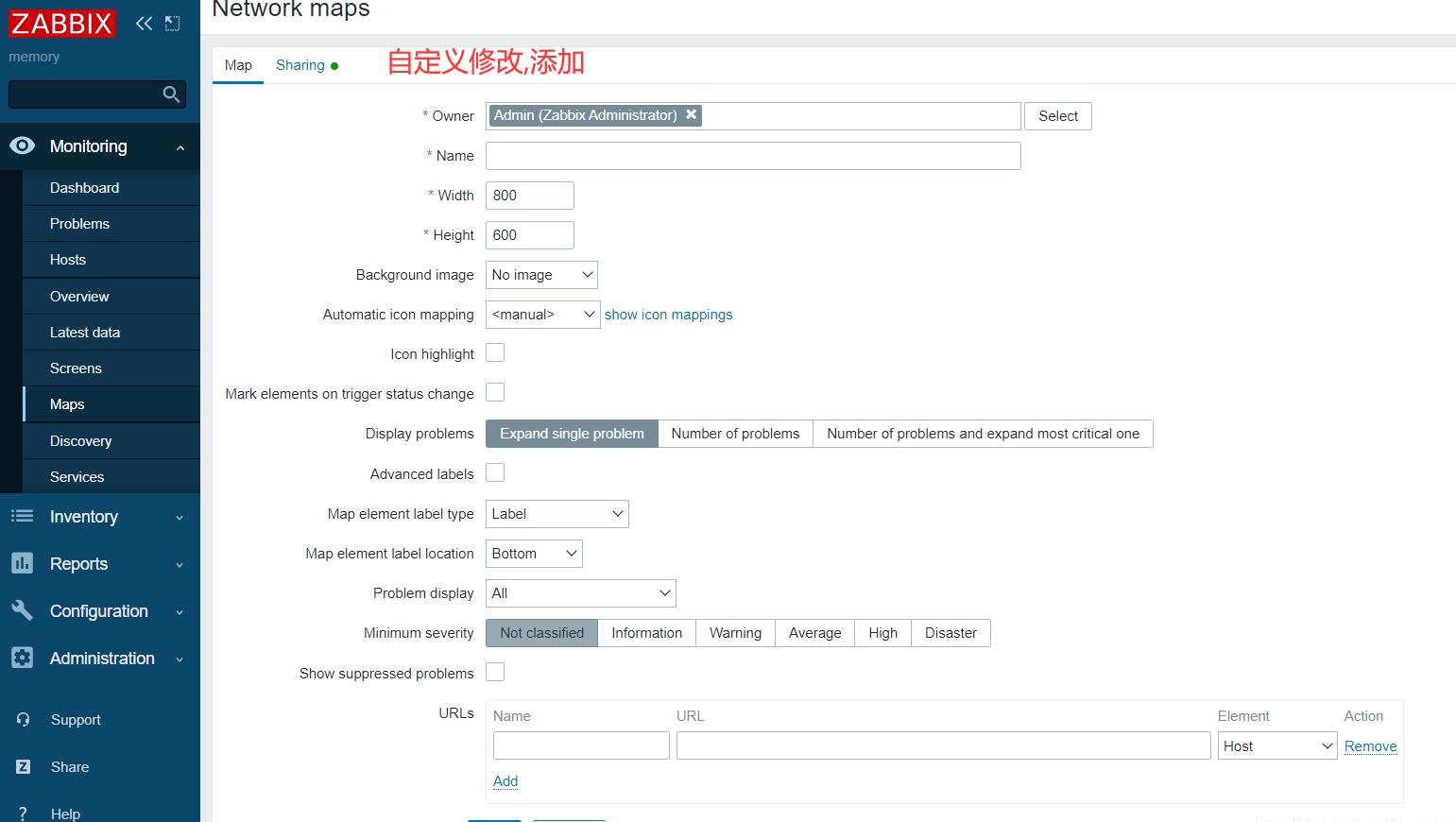Select Expand single problem option
This screenshot has height=822, width=1456.
tap(572, 434)
